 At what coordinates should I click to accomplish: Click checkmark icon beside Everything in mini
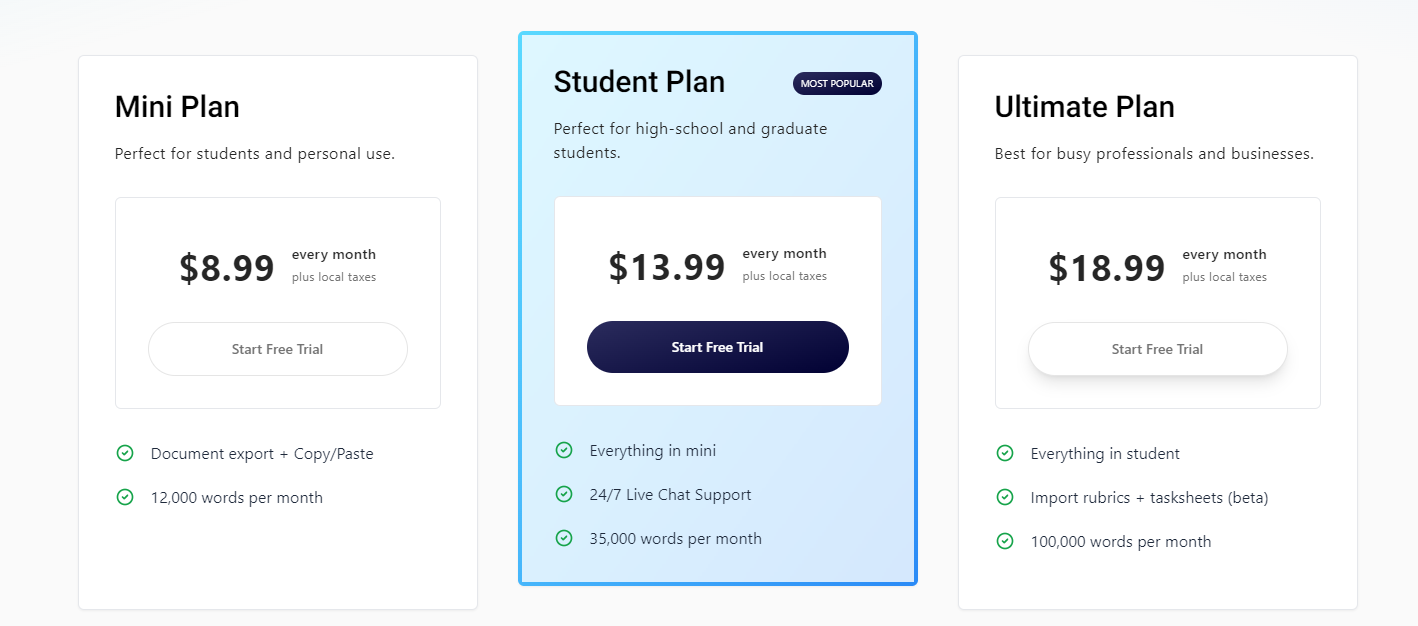pos(564,450)
